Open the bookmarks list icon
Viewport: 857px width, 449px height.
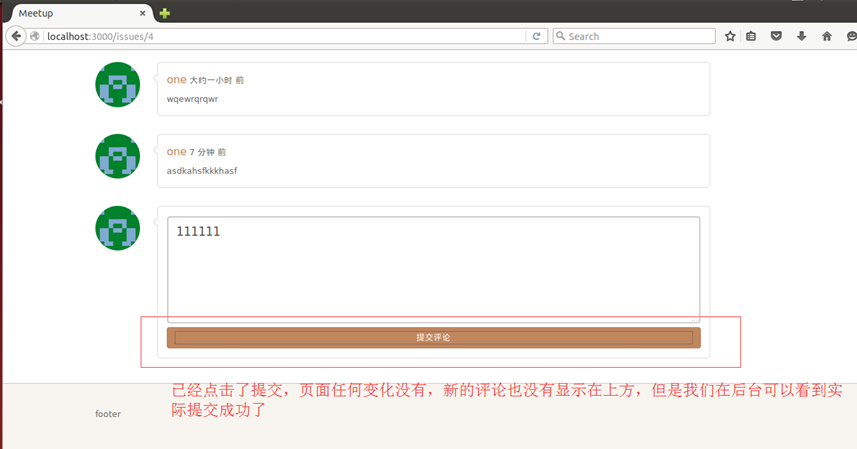751,36
